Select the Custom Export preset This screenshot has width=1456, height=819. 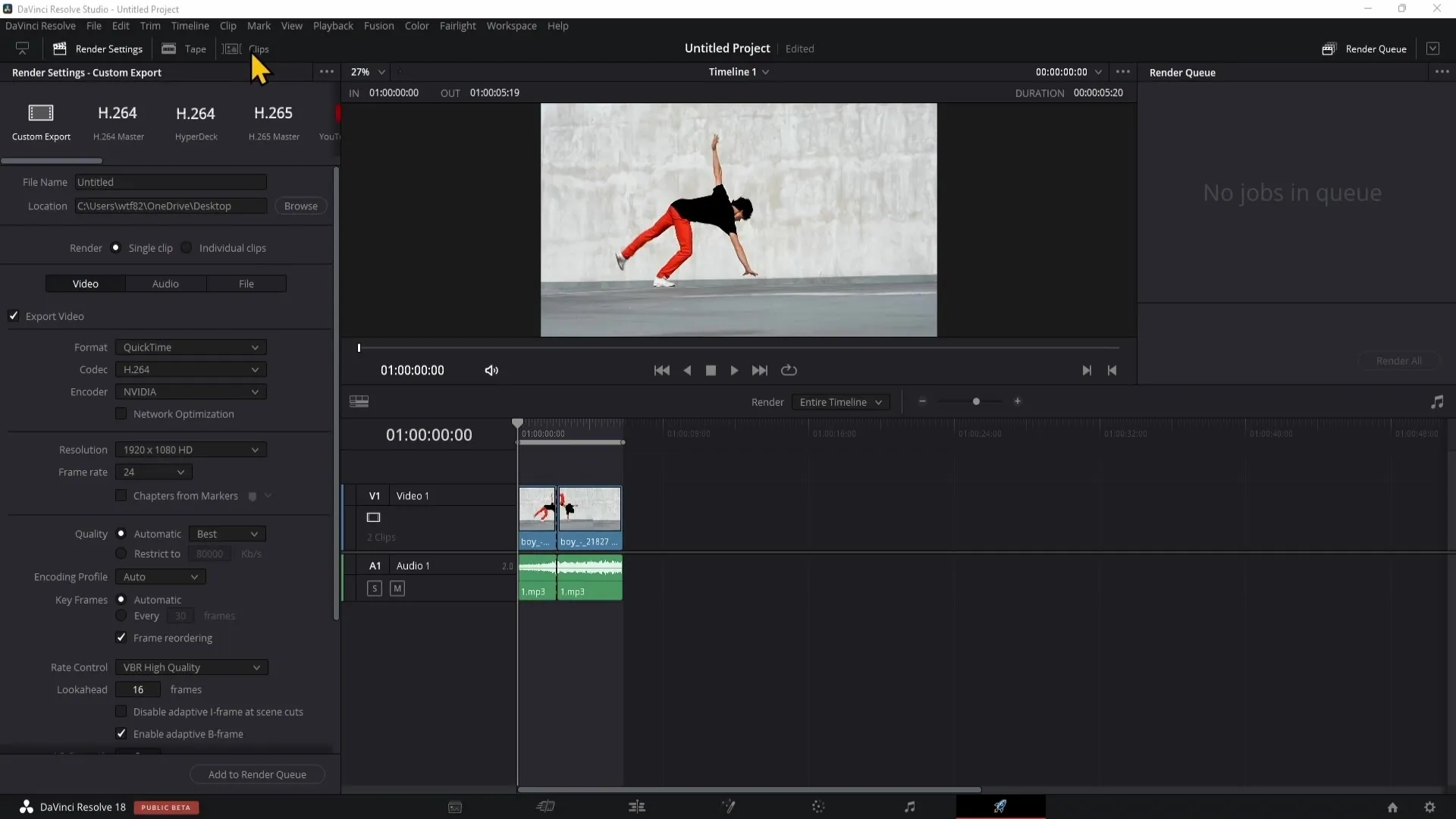tap(41, 122)
